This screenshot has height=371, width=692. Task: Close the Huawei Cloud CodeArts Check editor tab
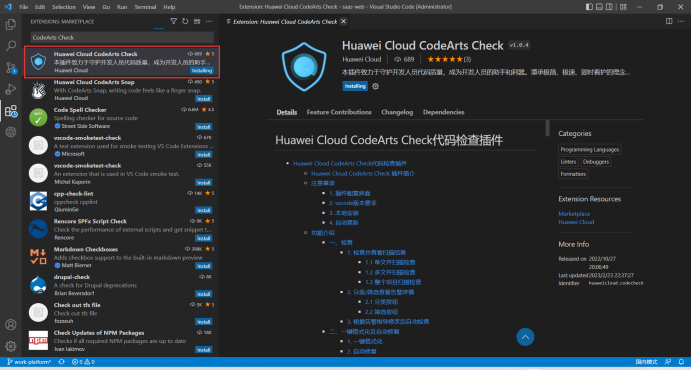(343, 21)
